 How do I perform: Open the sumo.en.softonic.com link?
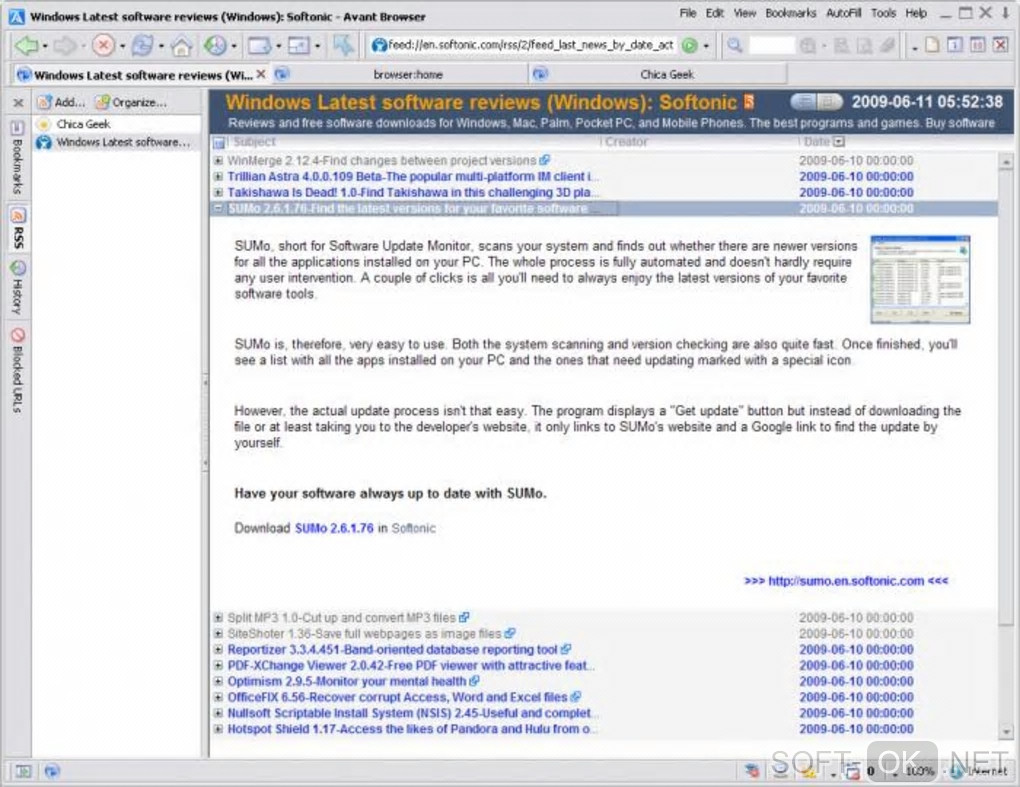tap(846, 581)
